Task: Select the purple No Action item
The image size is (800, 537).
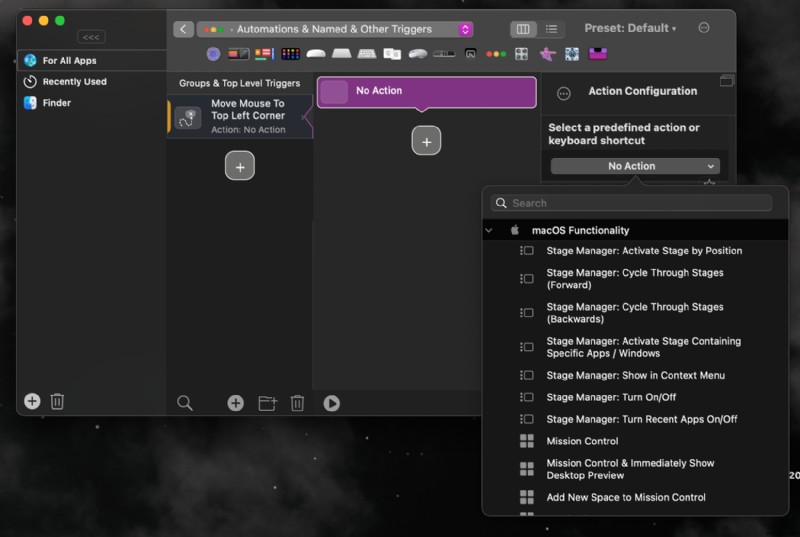Action: point(427,92)
